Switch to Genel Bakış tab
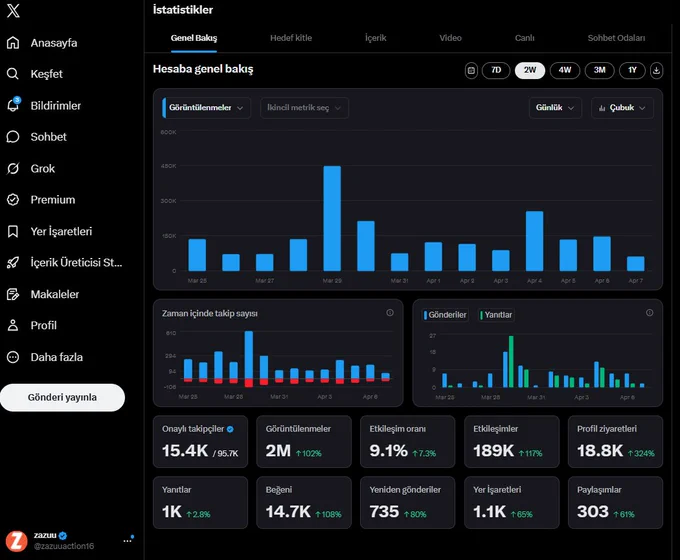The image size is (680, 560). pos(194,38)
